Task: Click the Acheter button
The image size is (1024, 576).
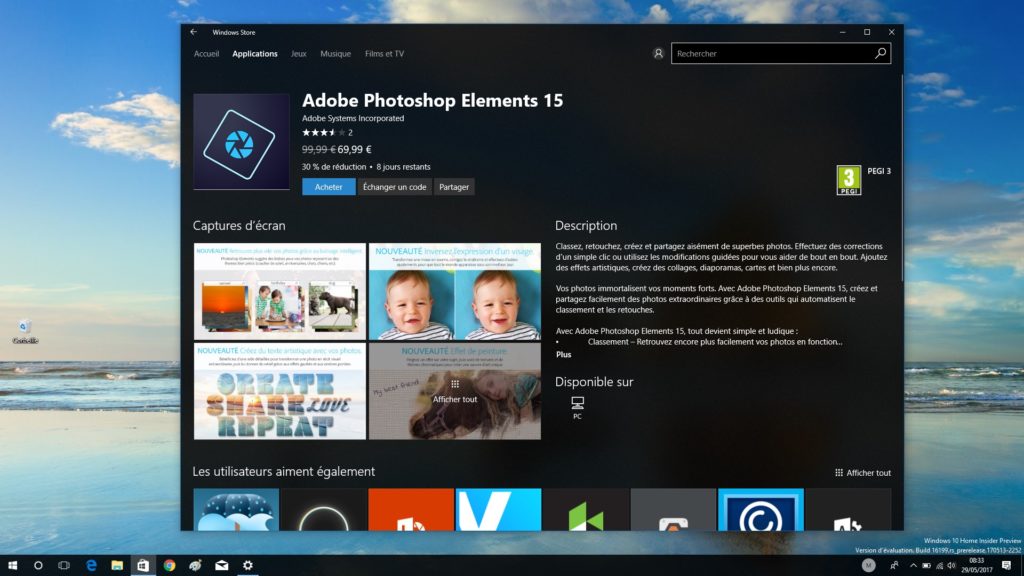Action: [328, 187]
